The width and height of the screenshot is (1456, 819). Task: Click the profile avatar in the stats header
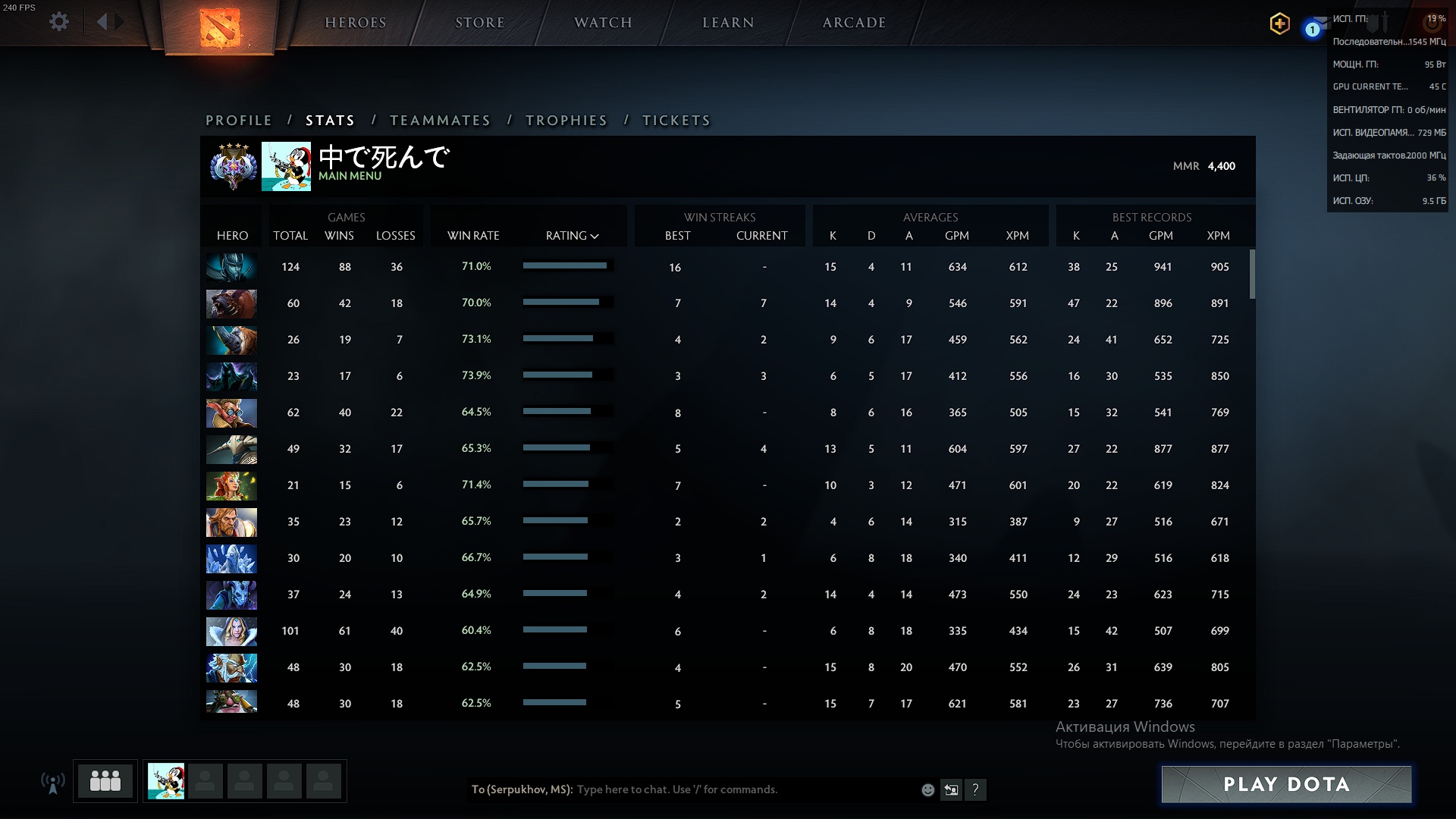pyautogui.click(x=286, y=166)
